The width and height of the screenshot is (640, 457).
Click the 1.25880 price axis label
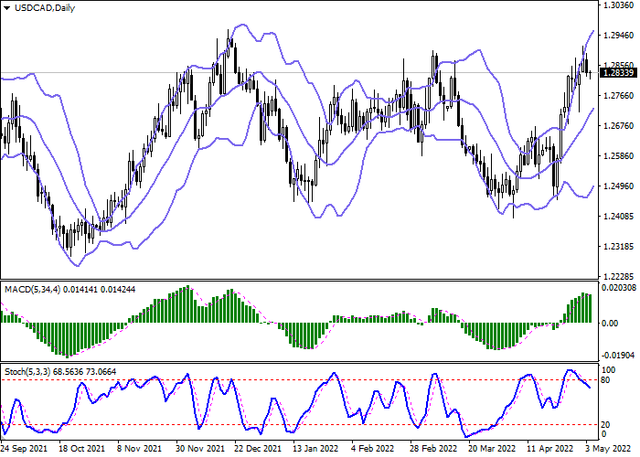click(616, 156)
